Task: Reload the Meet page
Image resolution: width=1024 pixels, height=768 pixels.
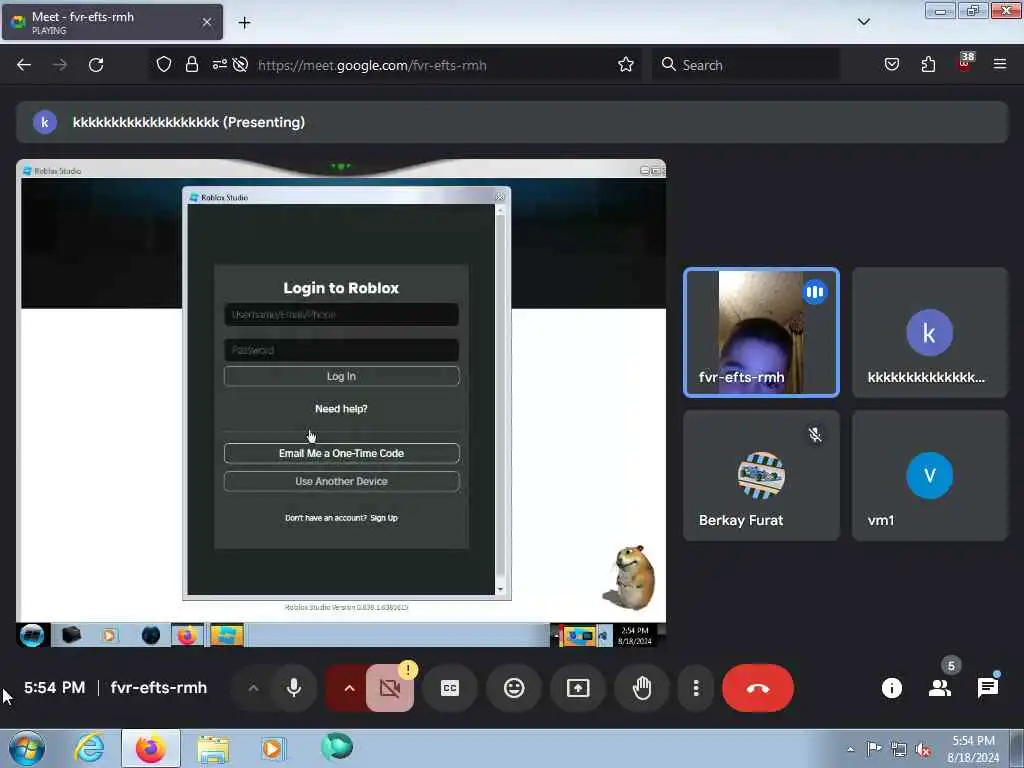Action: click(96, 65)
